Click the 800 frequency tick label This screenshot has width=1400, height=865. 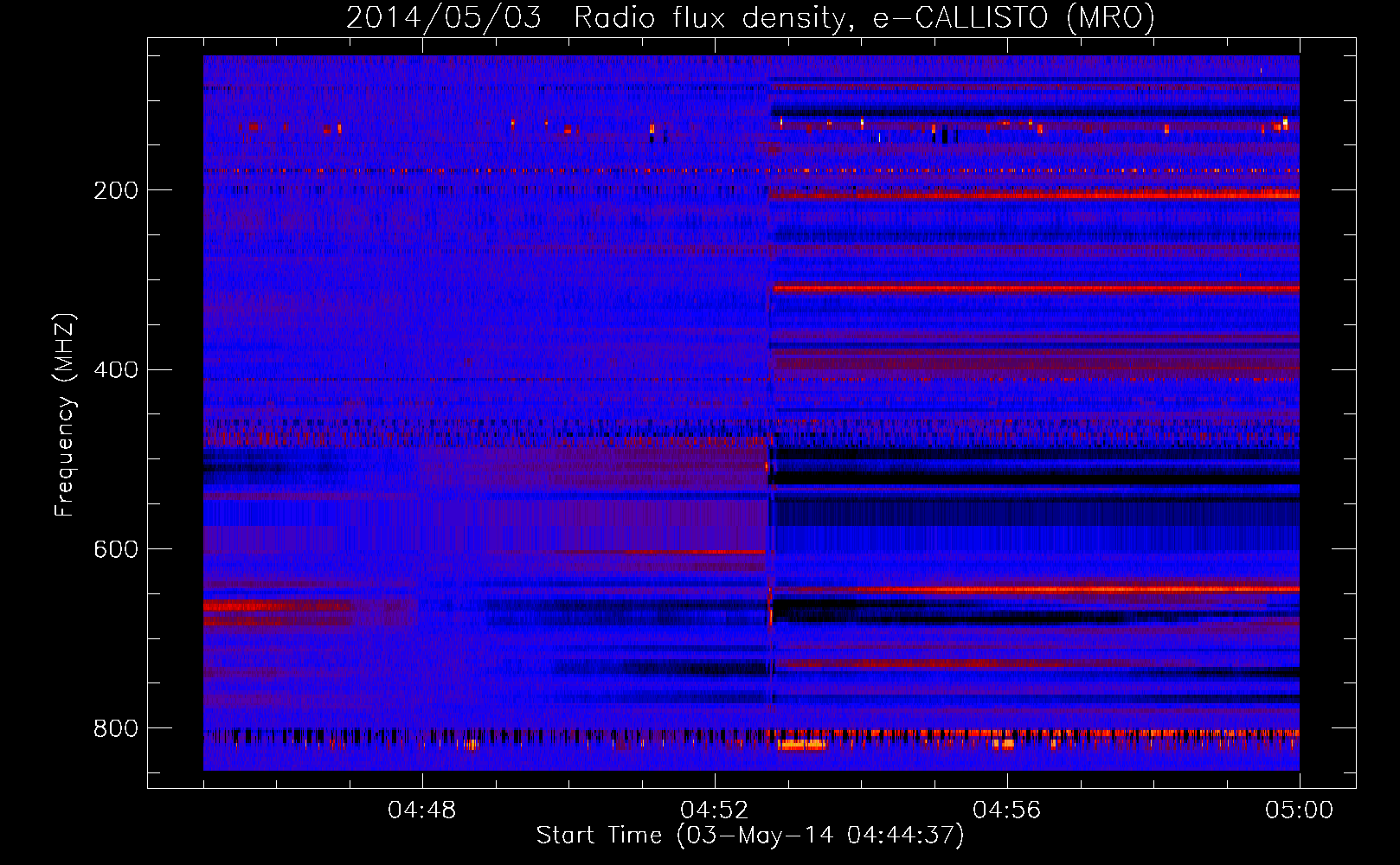[x=116, y=729]
